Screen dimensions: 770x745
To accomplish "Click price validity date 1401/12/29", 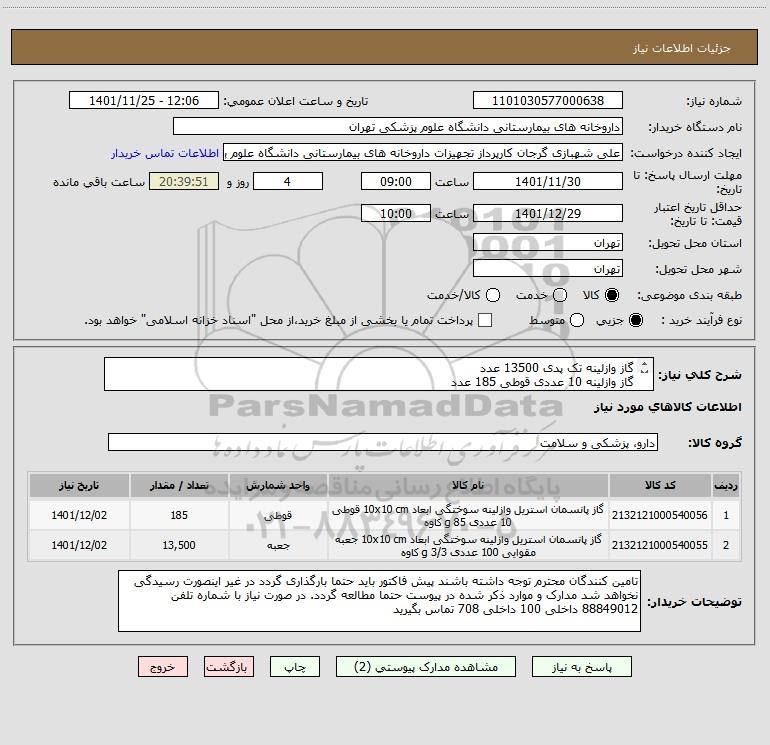I will coord(548,213).
